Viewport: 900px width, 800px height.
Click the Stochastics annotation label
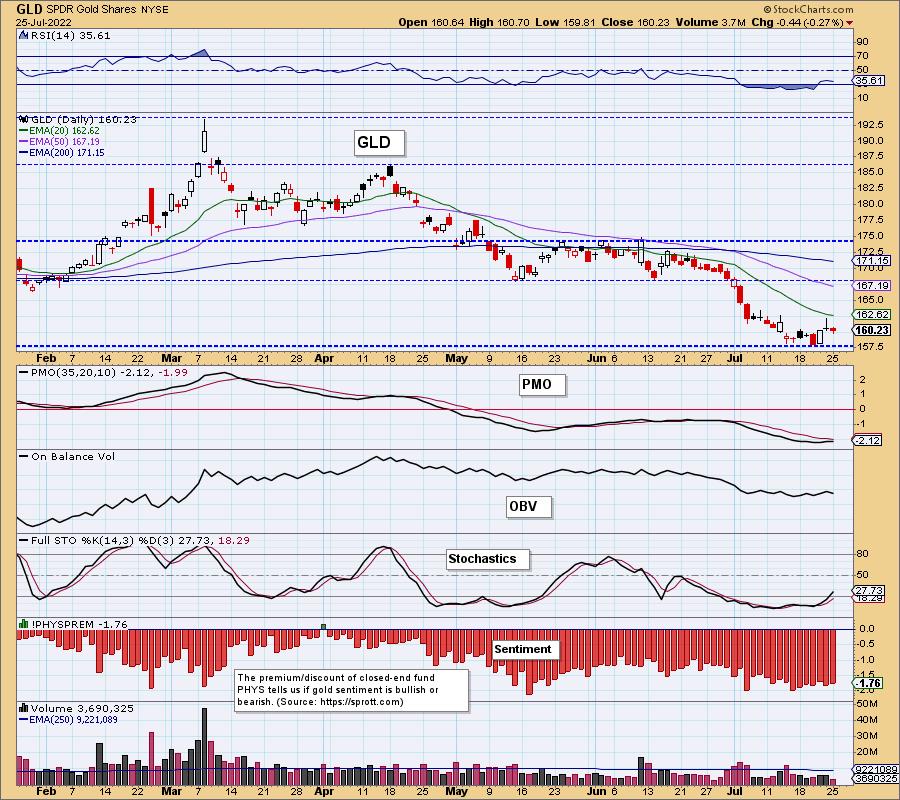point(487,559)
